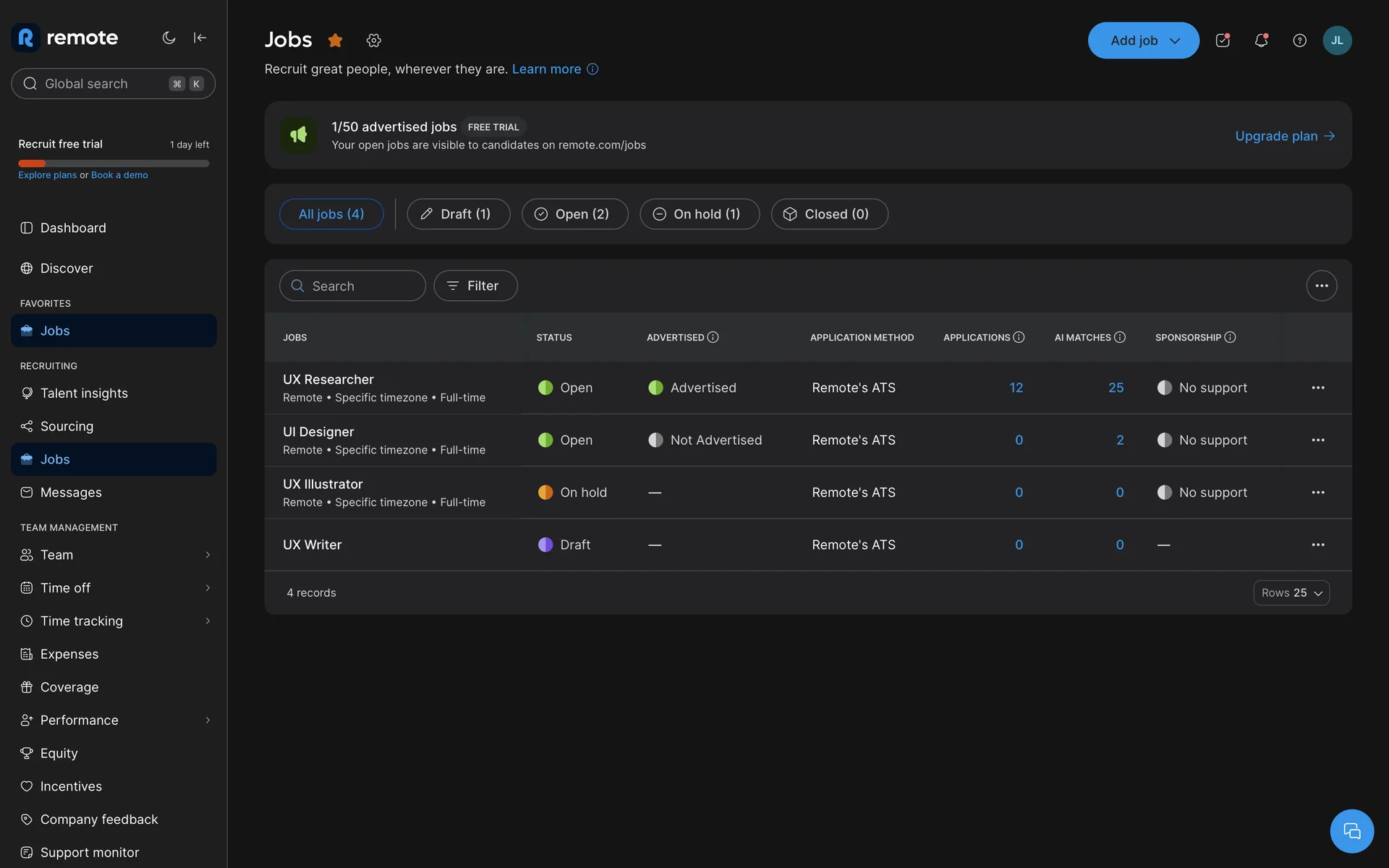The height and width of the screenshot is (868, 1389).
Task: Open the chat widget bubble
Action: (1351, 831)
